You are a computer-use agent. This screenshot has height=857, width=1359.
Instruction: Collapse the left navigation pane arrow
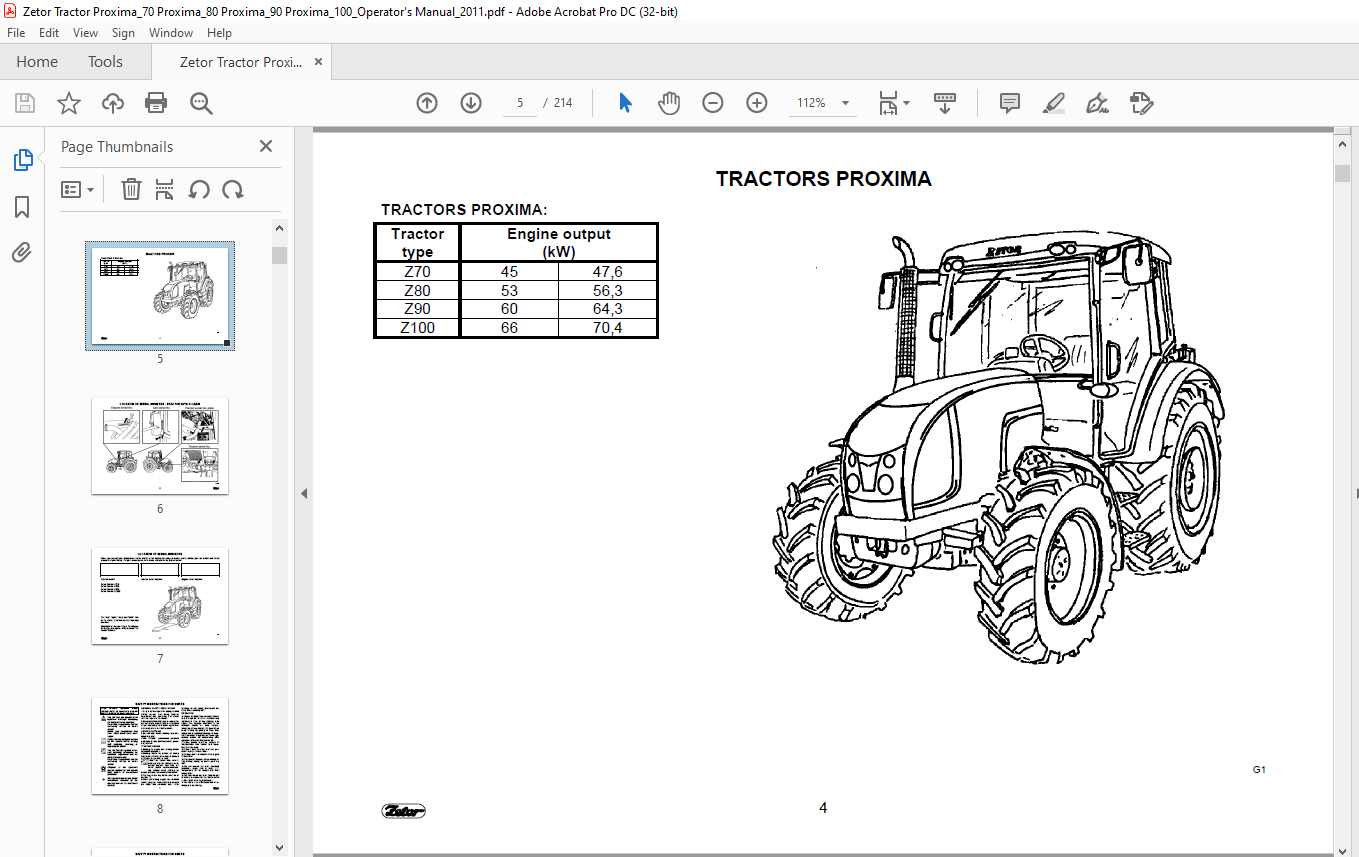304,493
